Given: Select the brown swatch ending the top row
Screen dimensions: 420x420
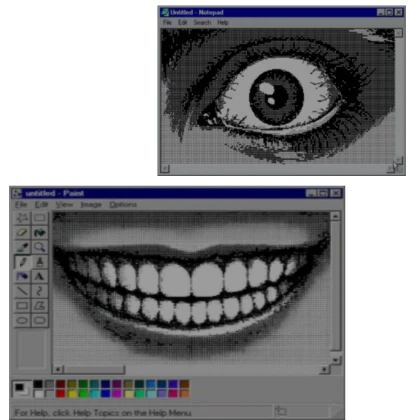Looking at the screenshot, I should coord(184,384).
